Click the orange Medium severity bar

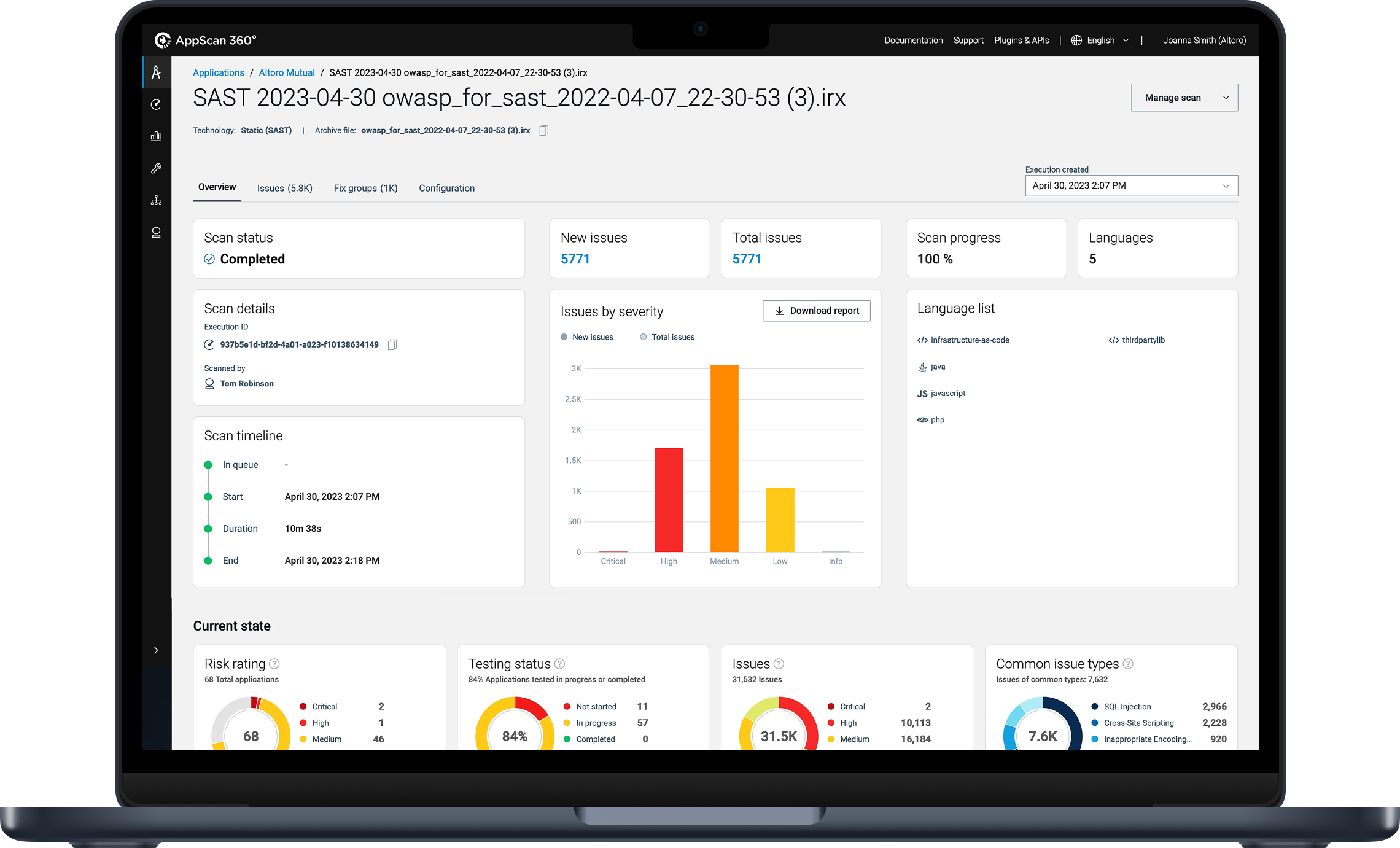click(x=724, y=458)
